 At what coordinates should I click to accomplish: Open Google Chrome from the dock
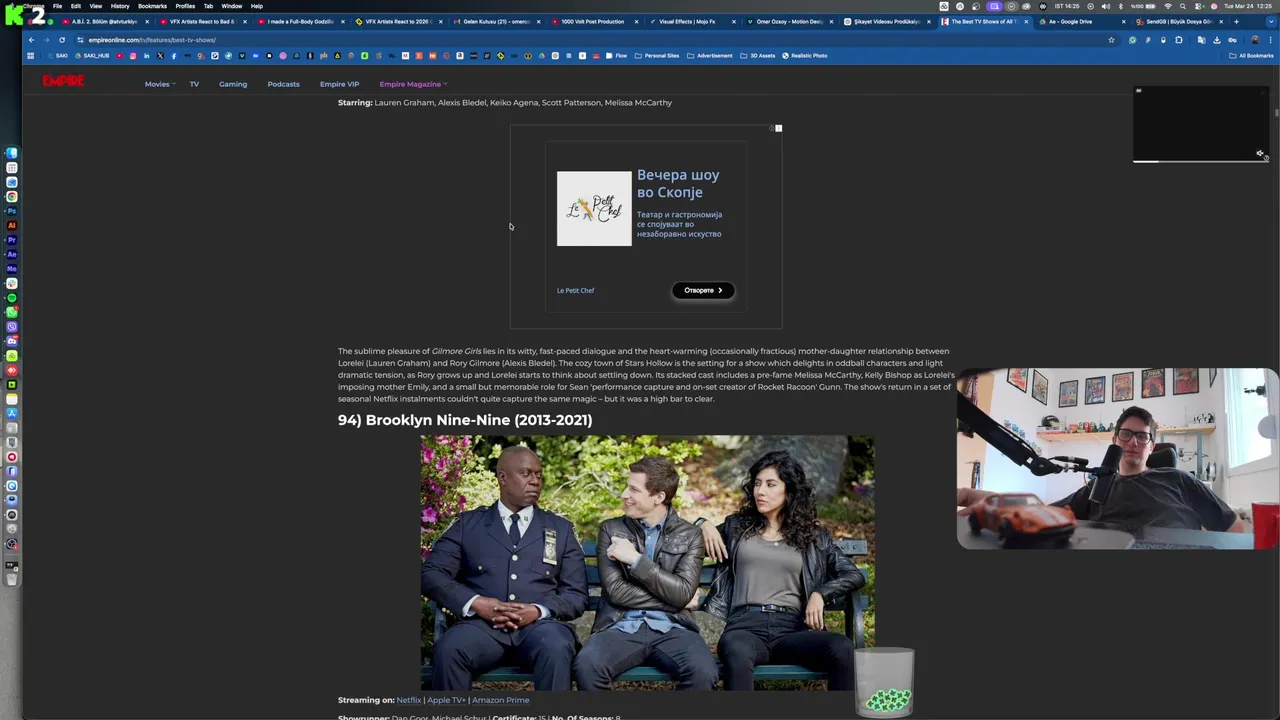click(12, 196)
